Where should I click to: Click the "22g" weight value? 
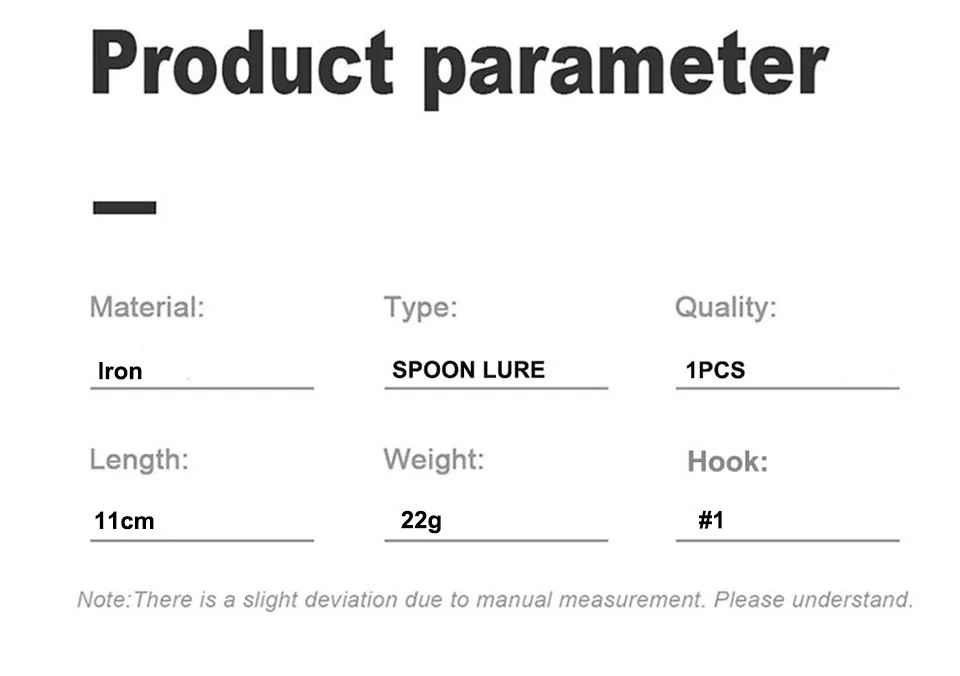pos(421,521)
